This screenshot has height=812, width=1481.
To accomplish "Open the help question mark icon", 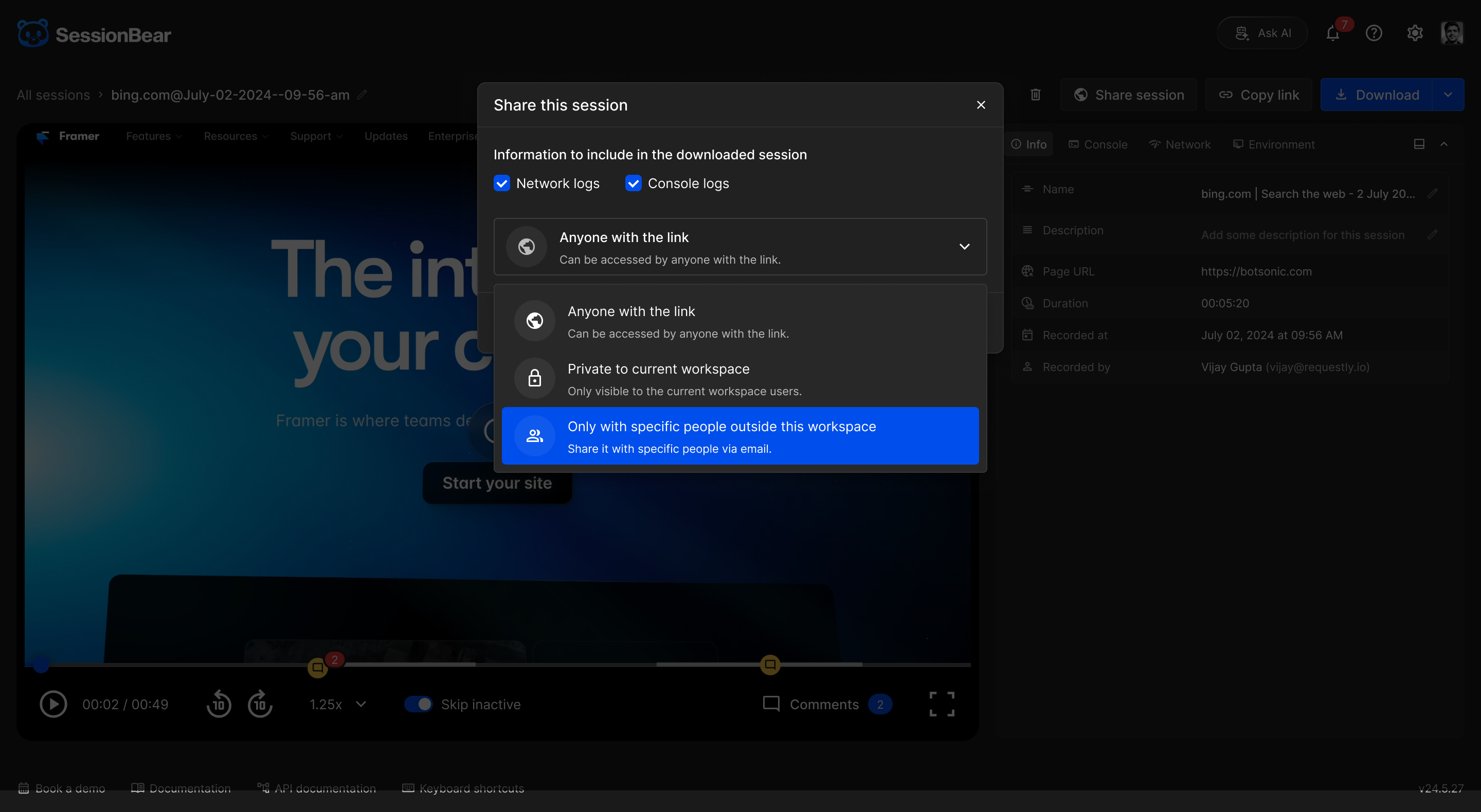I will click(1374, 33).
